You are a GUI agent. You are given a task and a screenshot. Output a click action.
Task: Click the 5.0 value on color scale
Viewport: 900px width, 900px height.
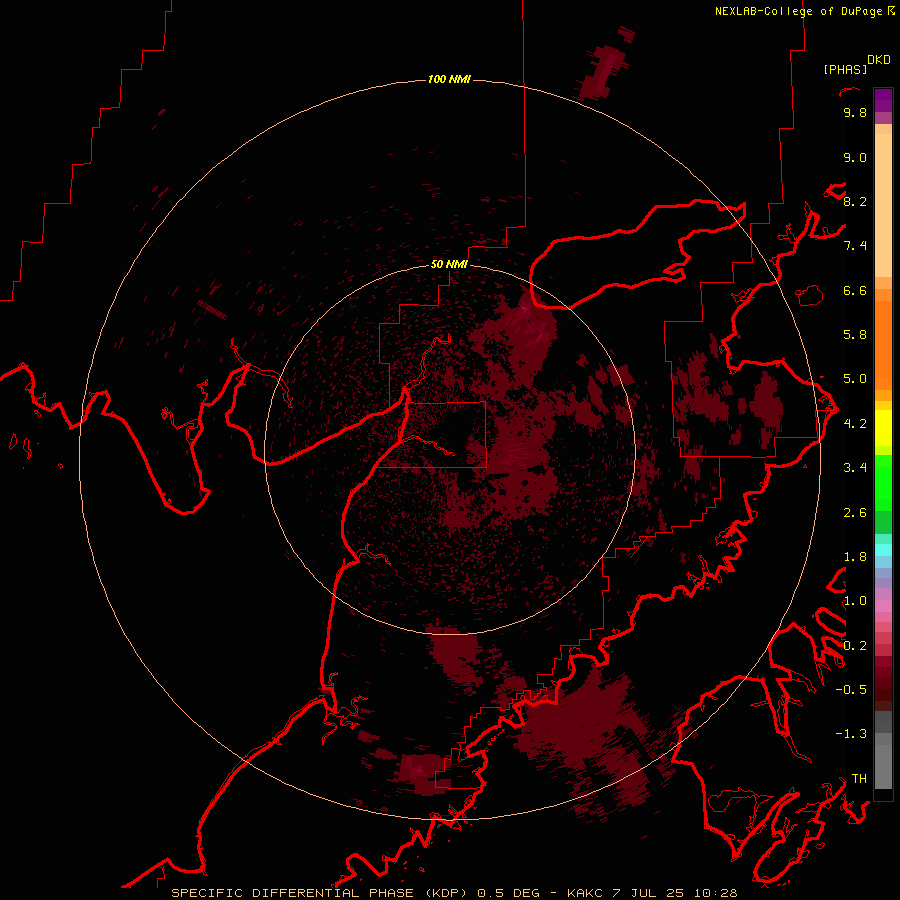855,379
